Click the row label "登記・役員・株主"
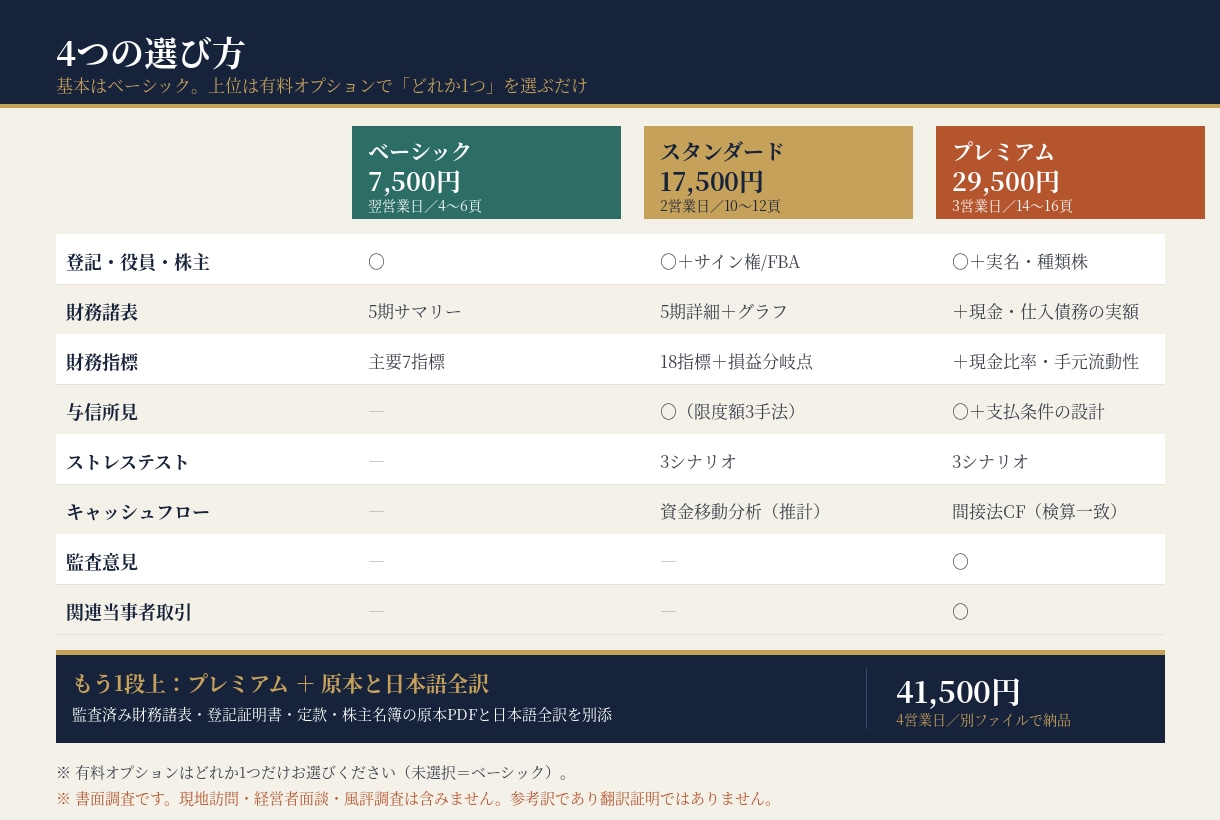Screen dimensions: 1220x820 [138, 262]
